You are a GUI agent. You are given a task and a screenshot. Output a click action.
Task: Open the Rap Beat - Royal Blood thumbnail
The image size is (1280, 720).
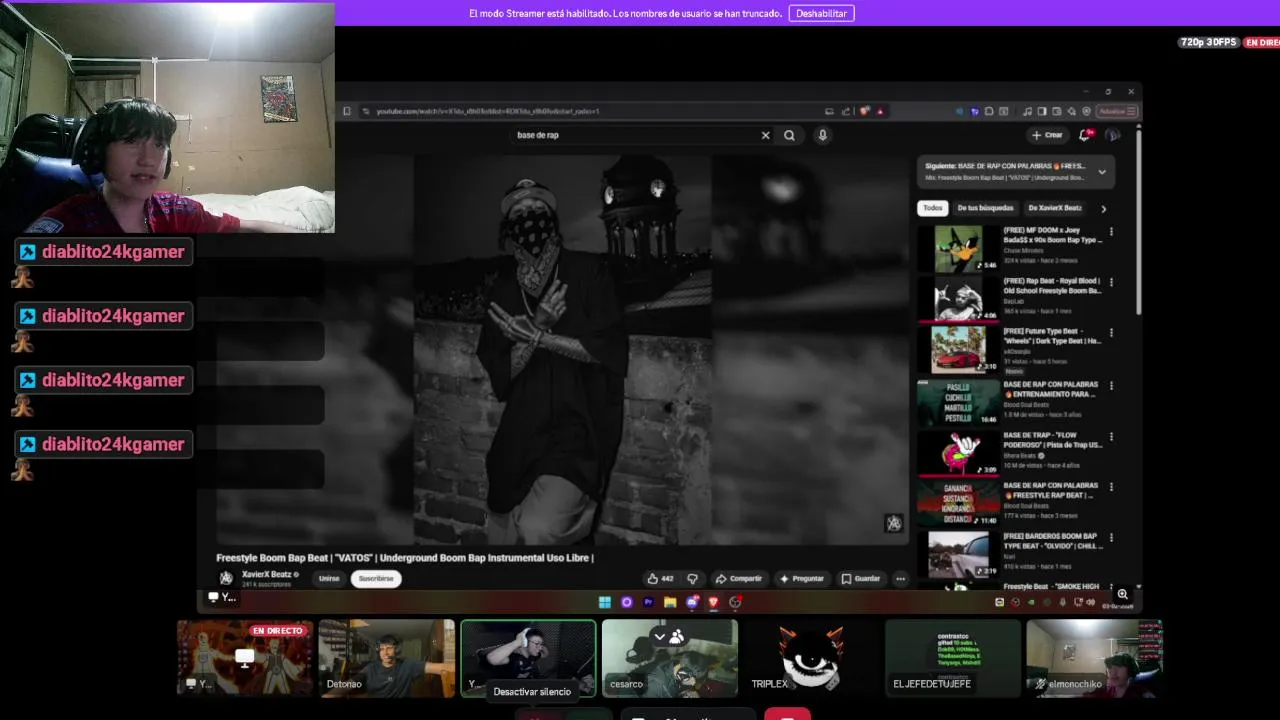[958, 299]
